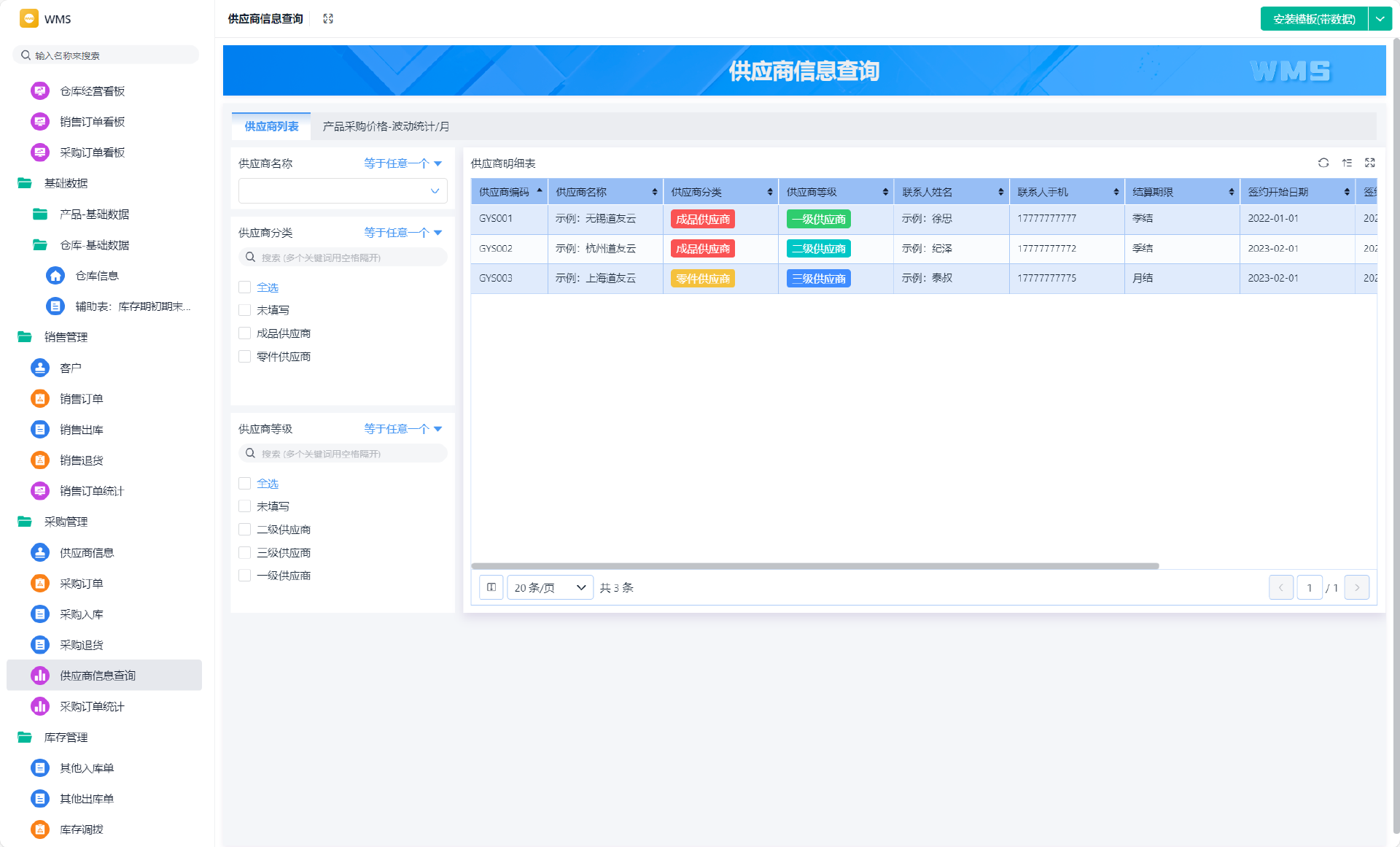This screenshot has height=847, width=1400.
Task: Expand the arrow beside 安装模板(带数据) button
Action: (x=1380, y=19)
